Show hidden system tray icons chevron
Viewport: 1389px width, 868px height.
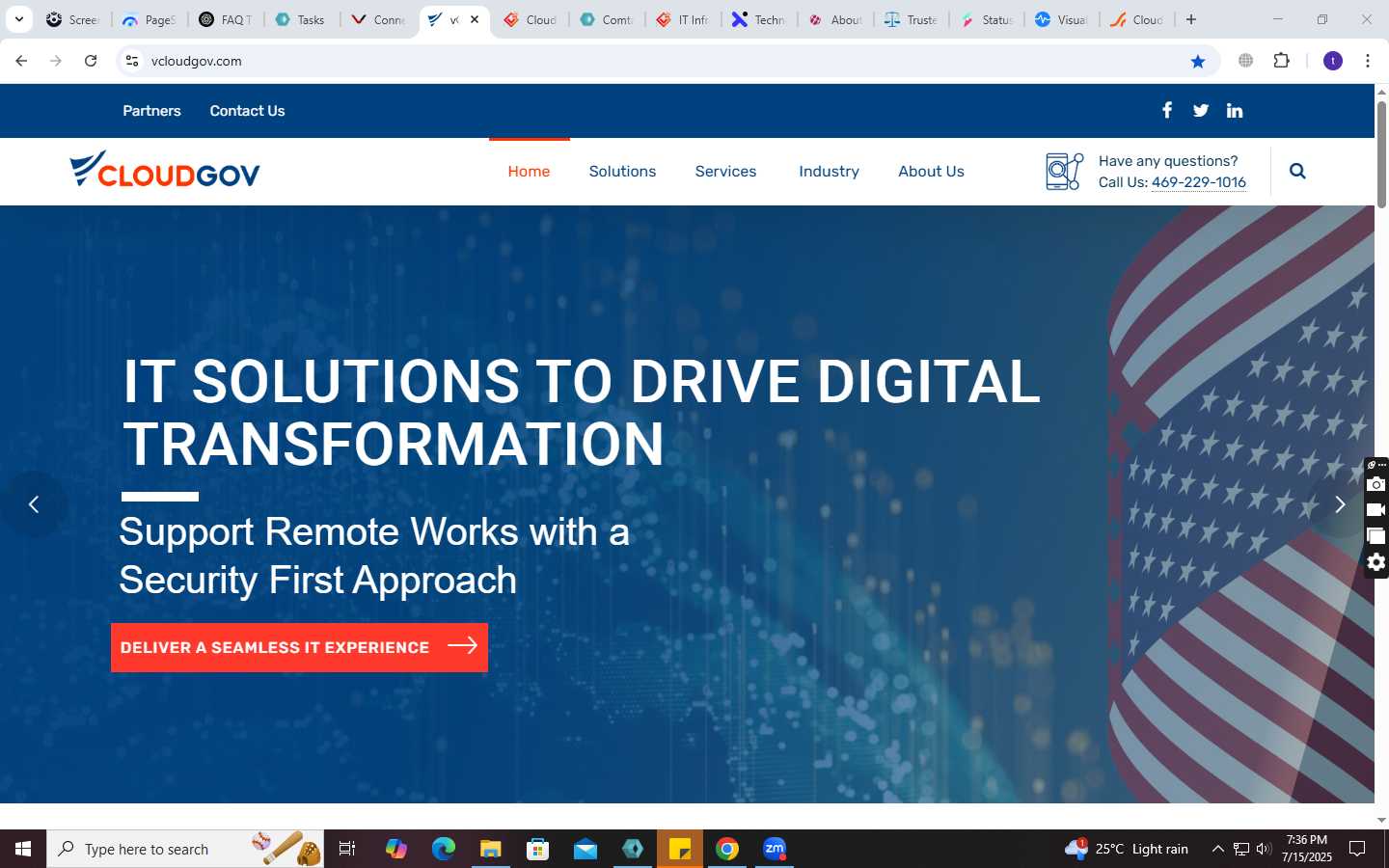point(1217,849)
